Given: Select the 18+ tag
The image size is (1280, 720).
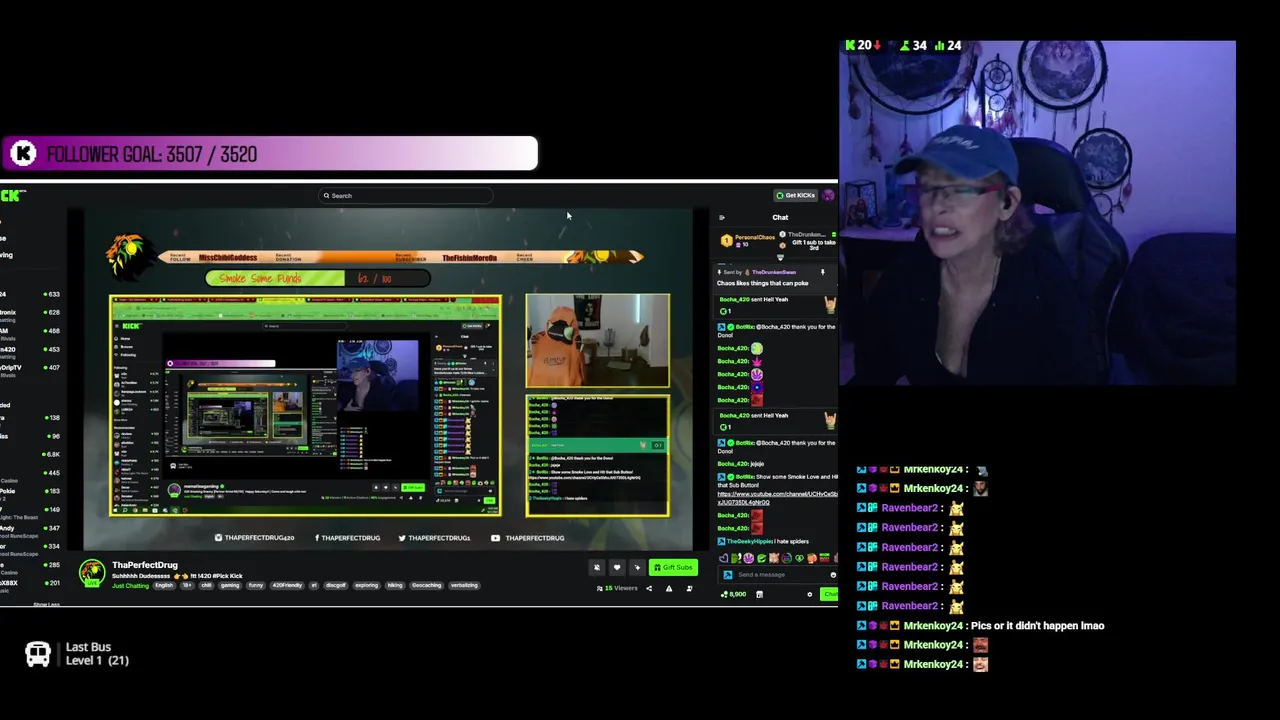Looking at the screenshot, I should (187, 585).
